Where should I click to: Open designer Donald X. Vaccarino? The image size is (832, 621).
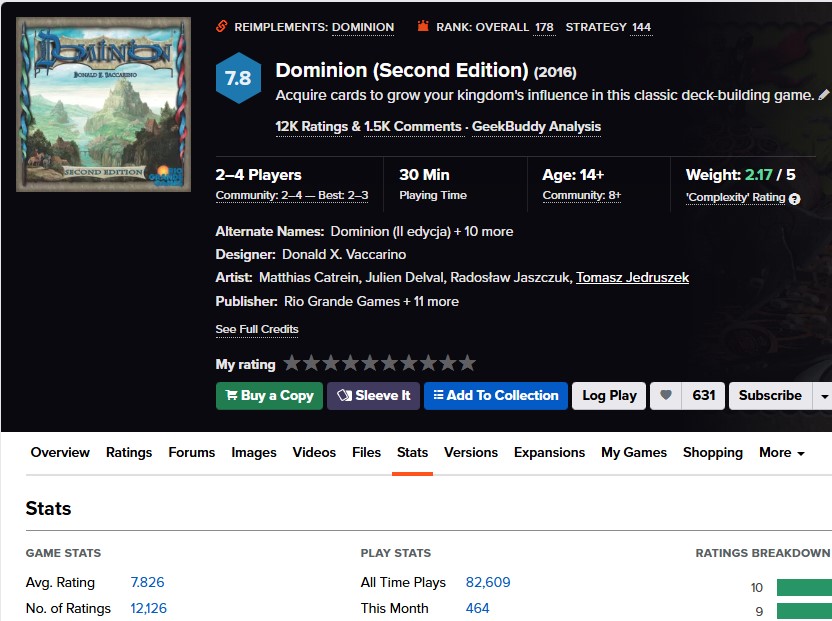(344, 254)
